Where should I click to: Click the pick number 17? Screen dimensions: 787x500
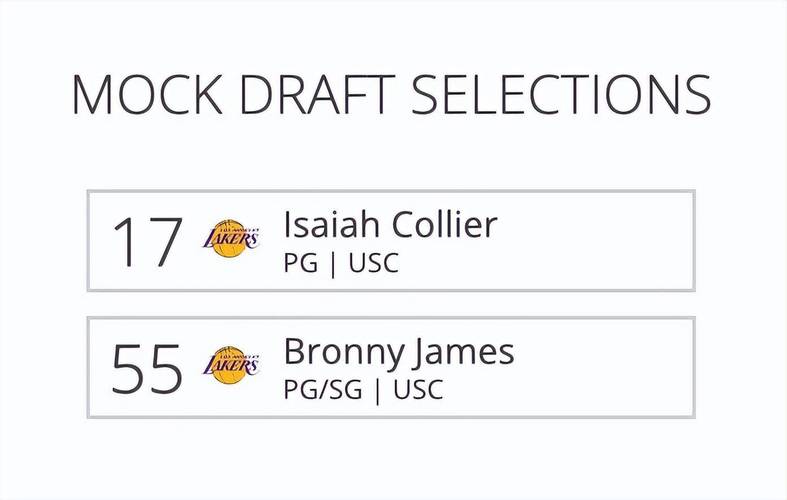click(x=147, y=241)
